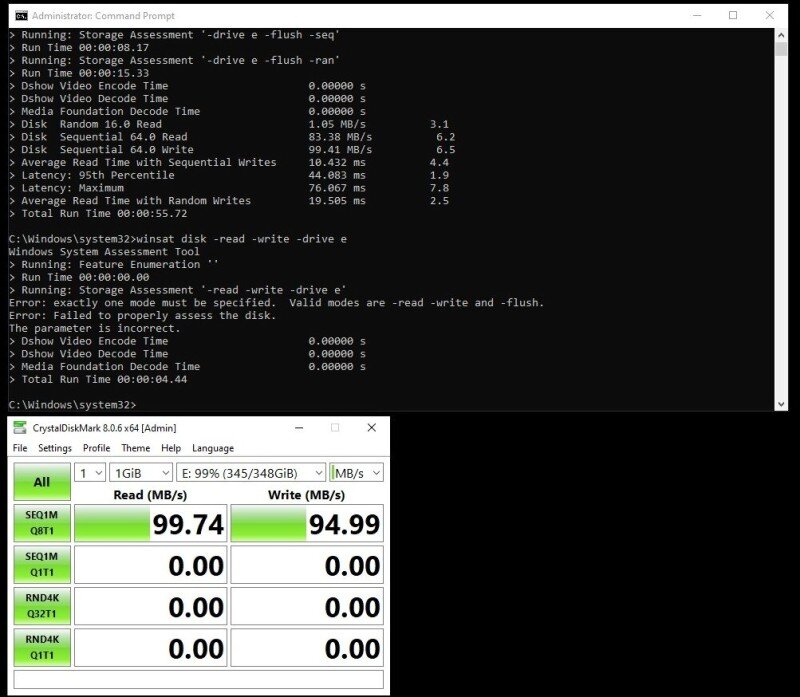800x697 pixels.
Task: Click the 'Disk Random 16.0 Read' line
Action: pyautogui.click(x=229, y=124)
